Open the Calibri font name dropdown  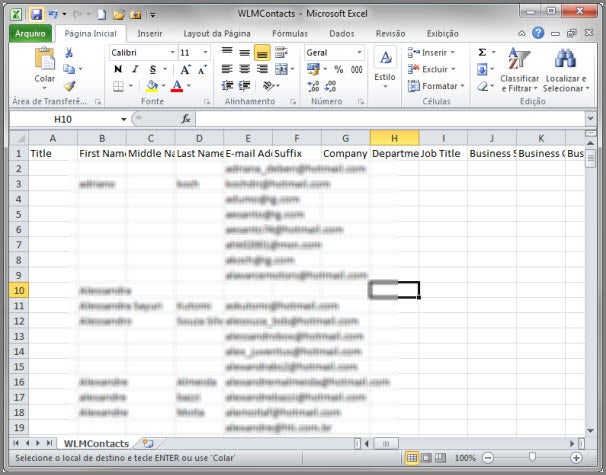(171, 52)
